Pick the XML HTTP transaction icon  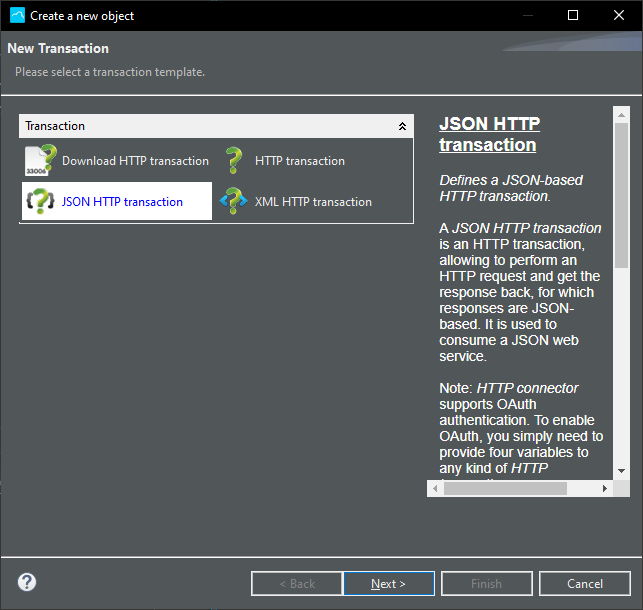234,201
